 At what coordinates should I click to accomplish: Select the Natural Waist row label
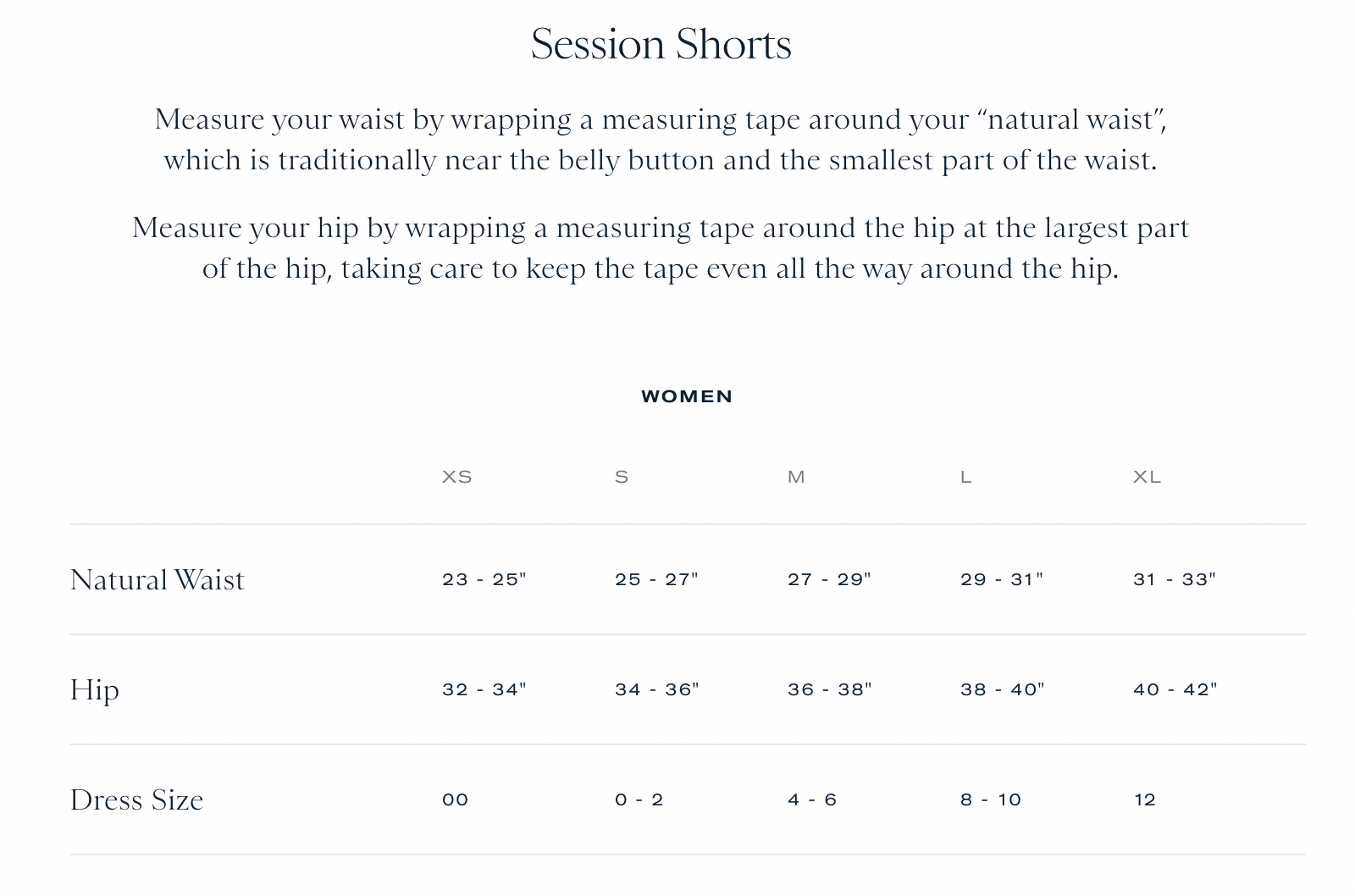pos(157,580)
